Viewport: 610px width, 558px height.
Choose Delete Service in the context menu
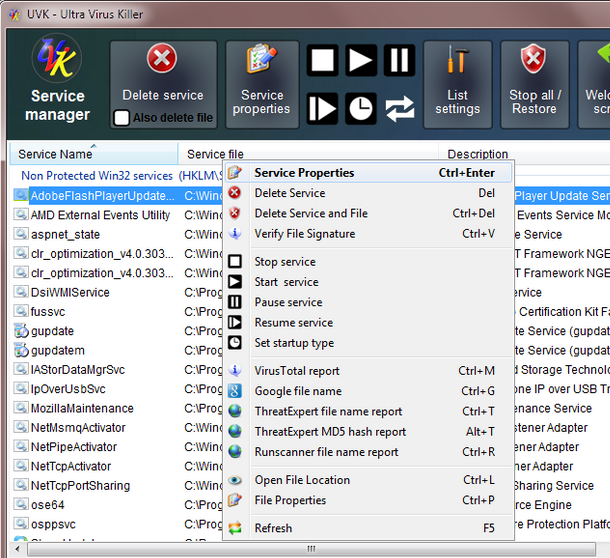click(368, 193)
